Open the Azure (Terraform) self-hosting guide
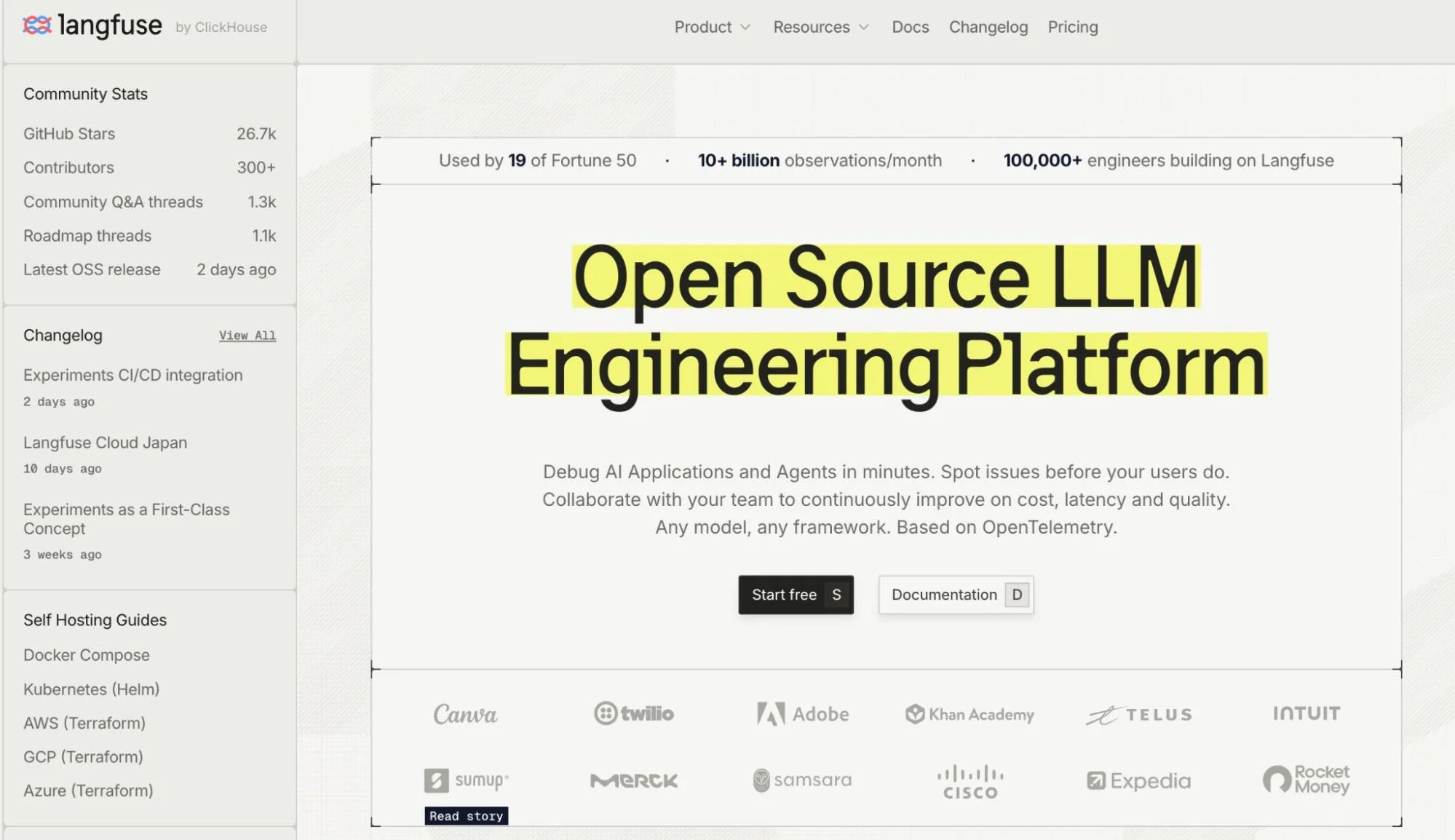 (x=88, y=791)
